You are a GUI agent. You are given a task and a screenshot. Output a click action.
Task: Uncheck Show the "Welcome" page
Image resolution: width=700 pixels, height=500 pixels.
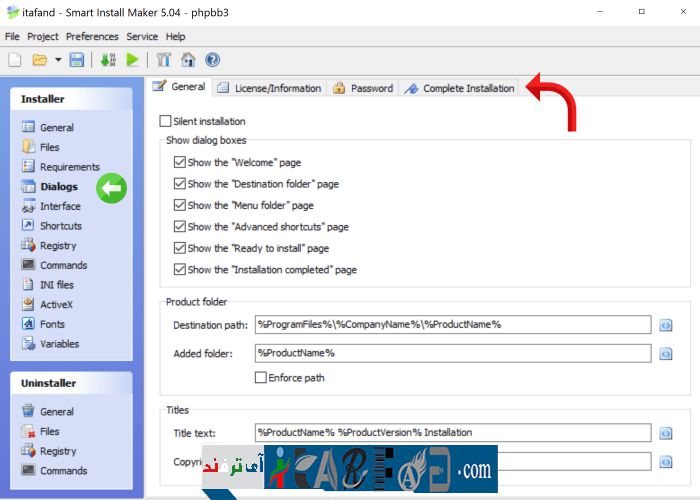(180, 162)
